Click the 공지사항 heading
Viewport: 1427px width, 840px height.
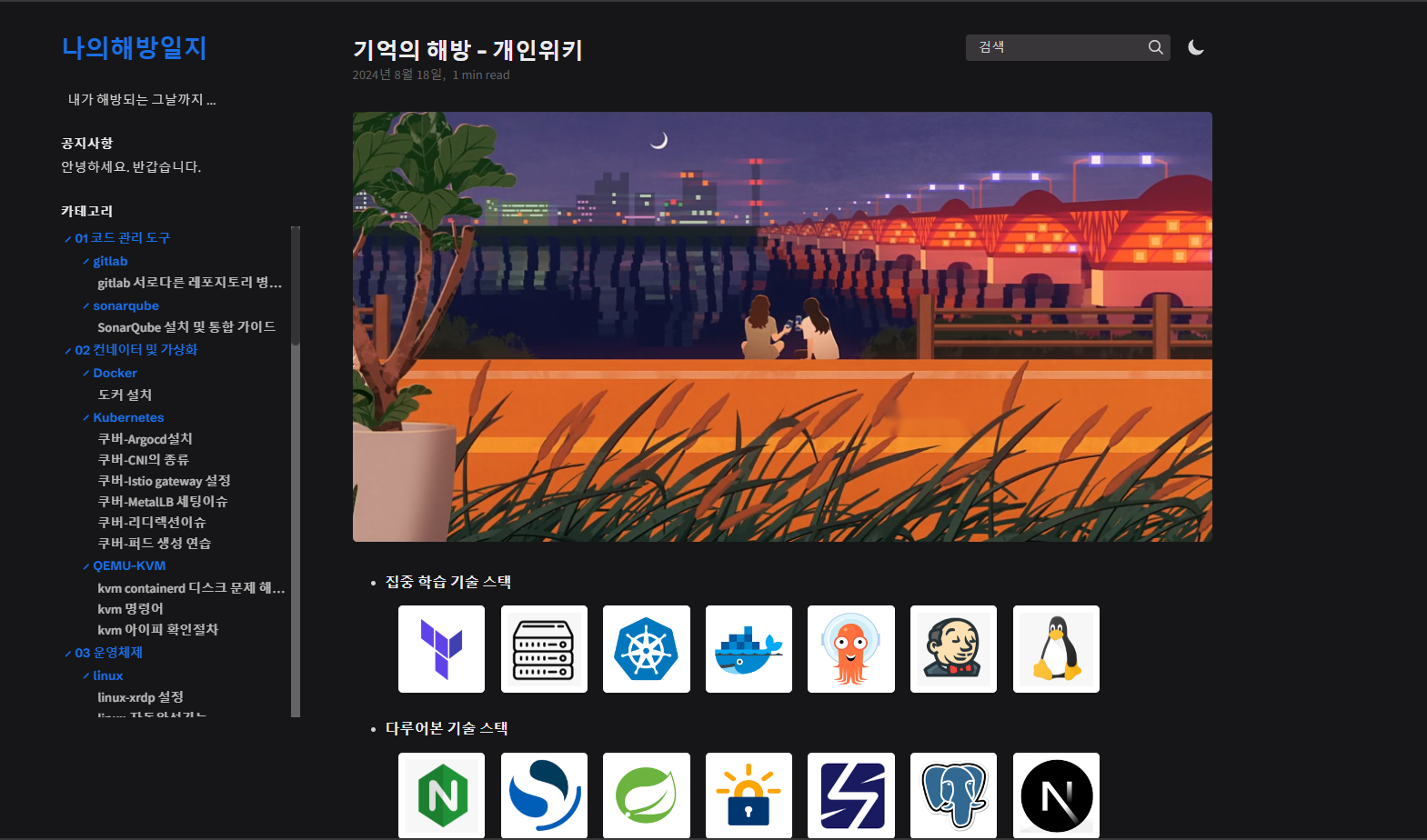[87, 144]
